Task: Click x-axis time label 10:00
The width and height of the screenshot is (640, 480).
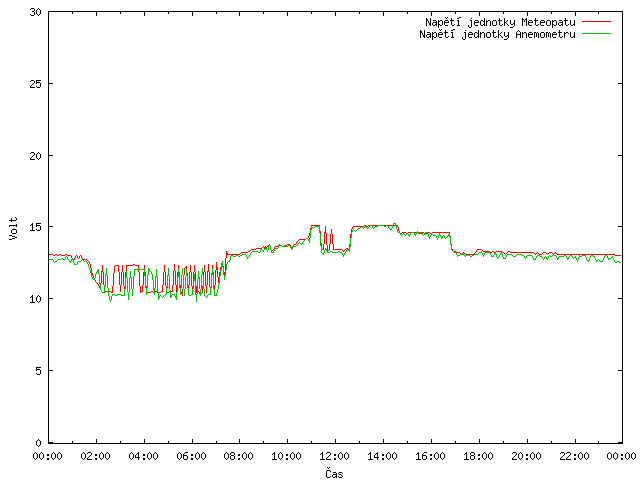Action: [x=287, y=456]
